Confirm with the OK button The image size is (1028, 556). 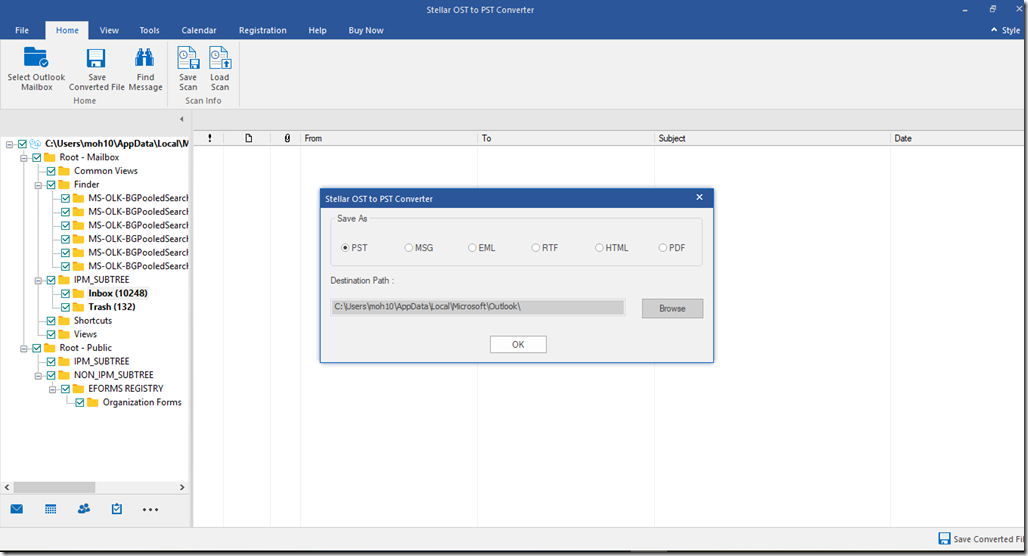518,344
